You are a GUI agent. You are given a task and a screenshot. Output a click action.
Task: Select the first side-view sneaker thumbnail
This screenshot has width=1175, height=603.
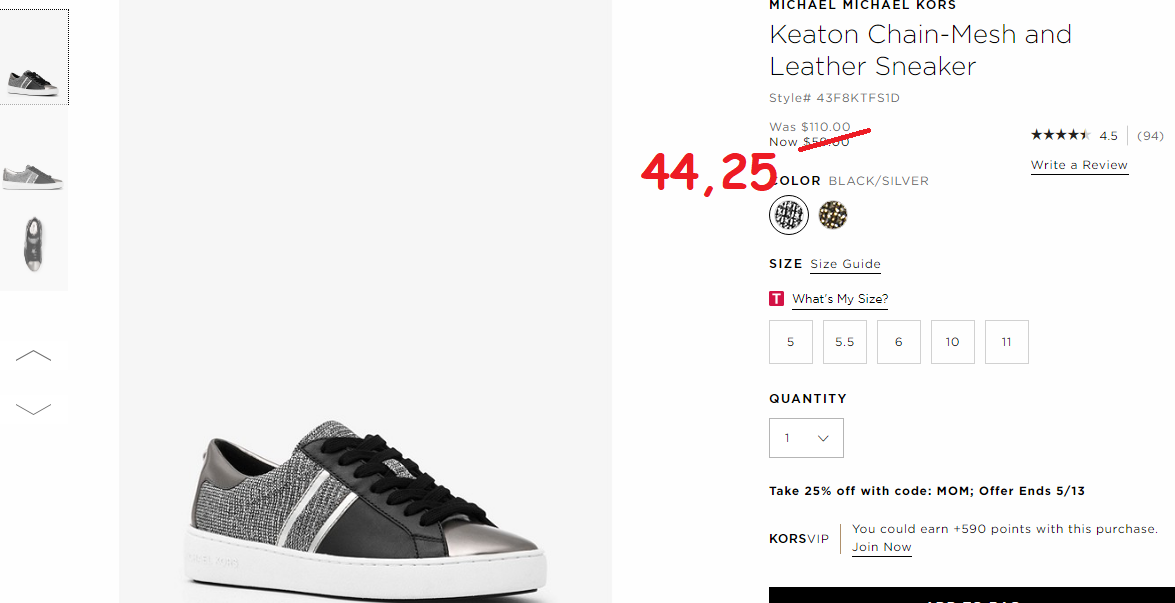tap(34, 58)
